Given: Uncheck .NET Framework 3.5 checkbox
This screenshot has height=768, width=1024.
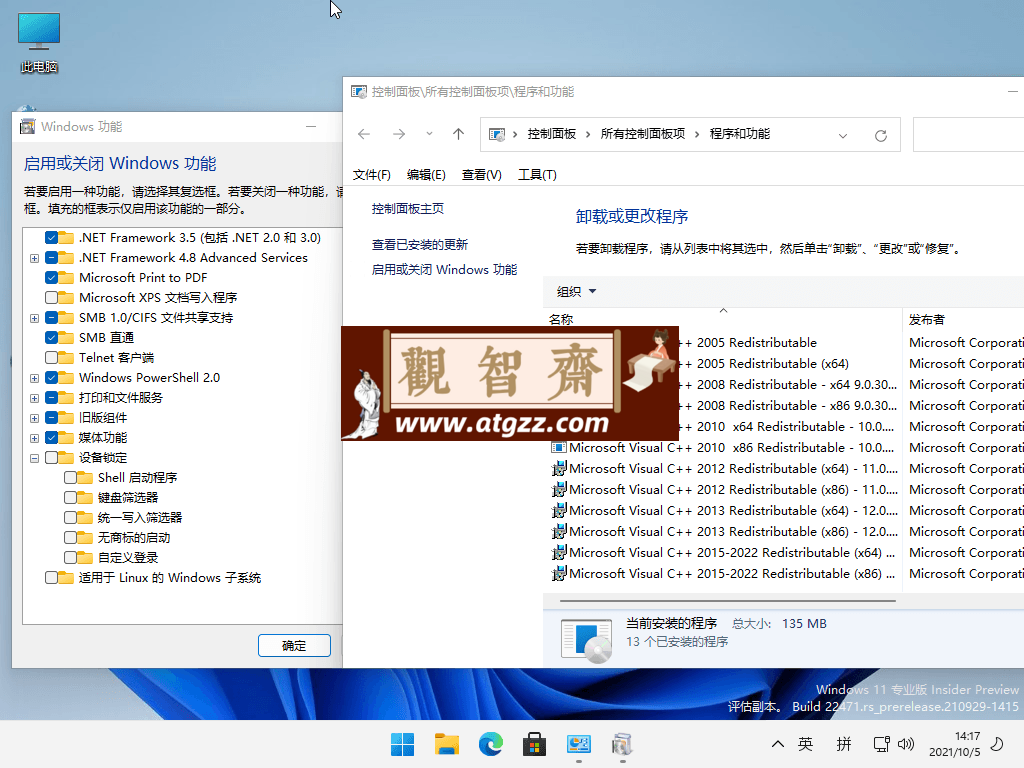Looking at the screenshot, I should coord(51,237).
